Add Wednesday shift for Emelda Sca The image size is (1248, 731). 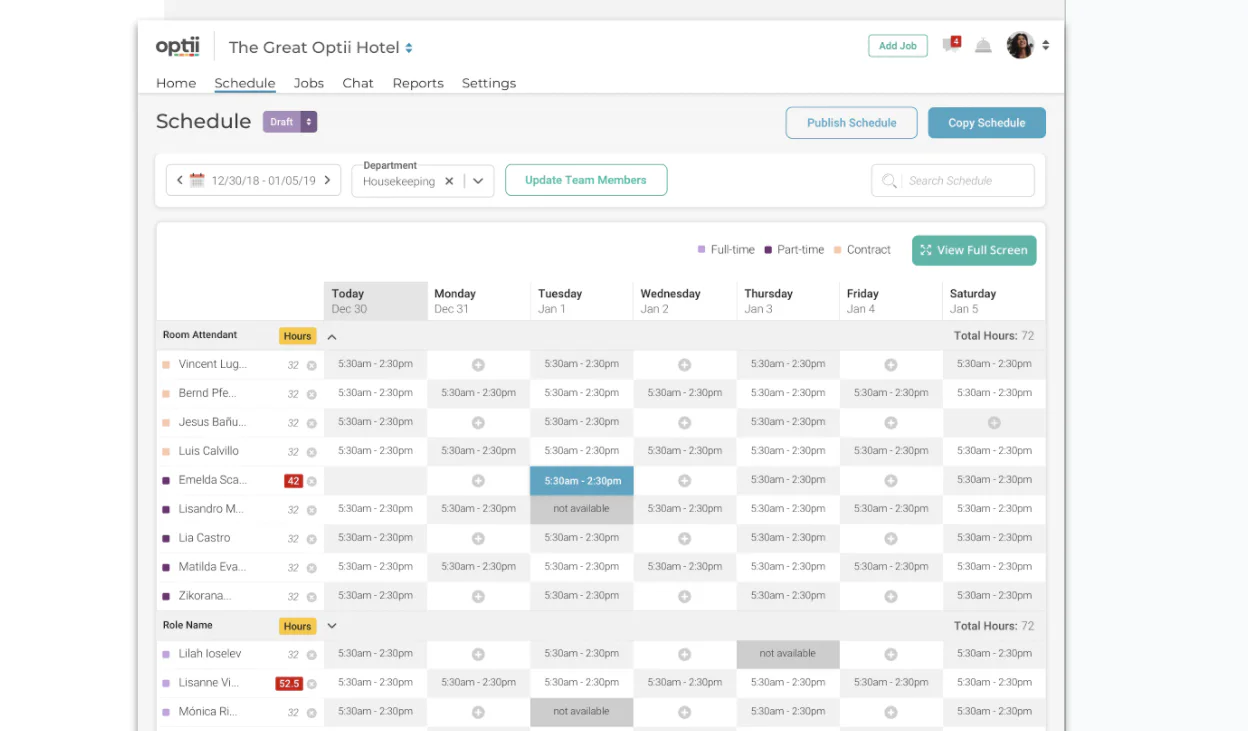click(684, 481)
